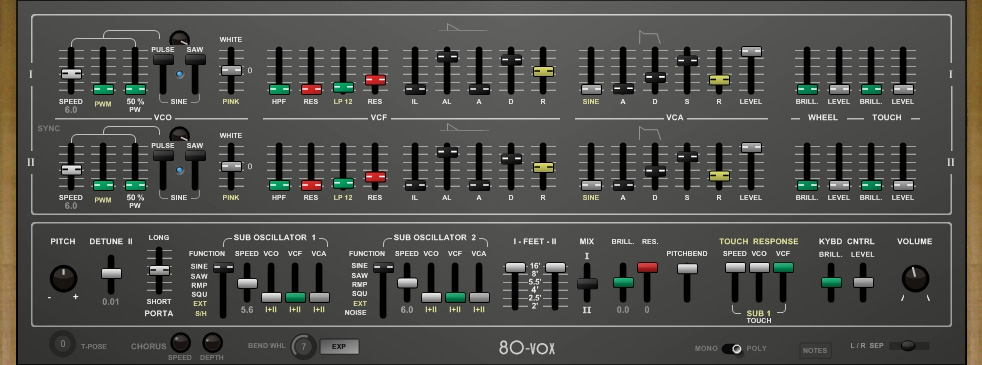This screenshot has height=365, width=982.
Task: Open row I LP 12 filter type selector
Action: tap(343, 101)
